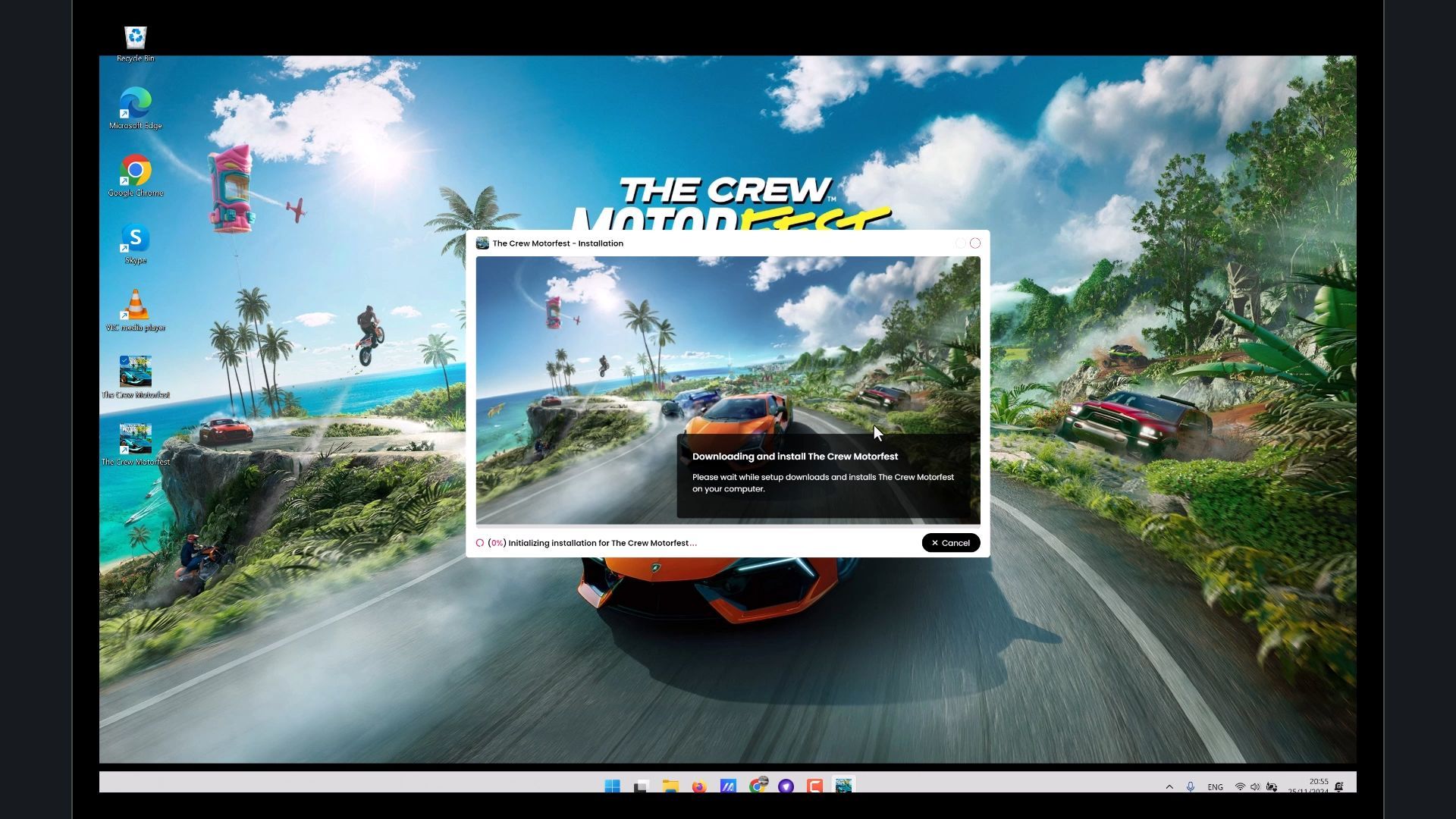This screenshot has width=1456, height=819.
Task: Click the battery status tray icon
Action: (x=1272, y=786)
